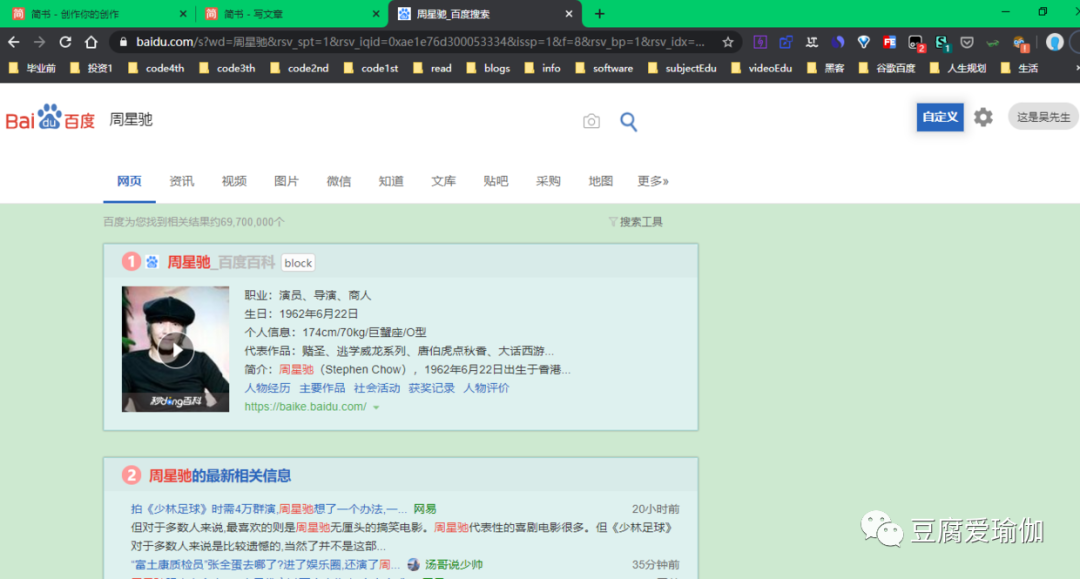Bookmark this page with the star icon

728,42
